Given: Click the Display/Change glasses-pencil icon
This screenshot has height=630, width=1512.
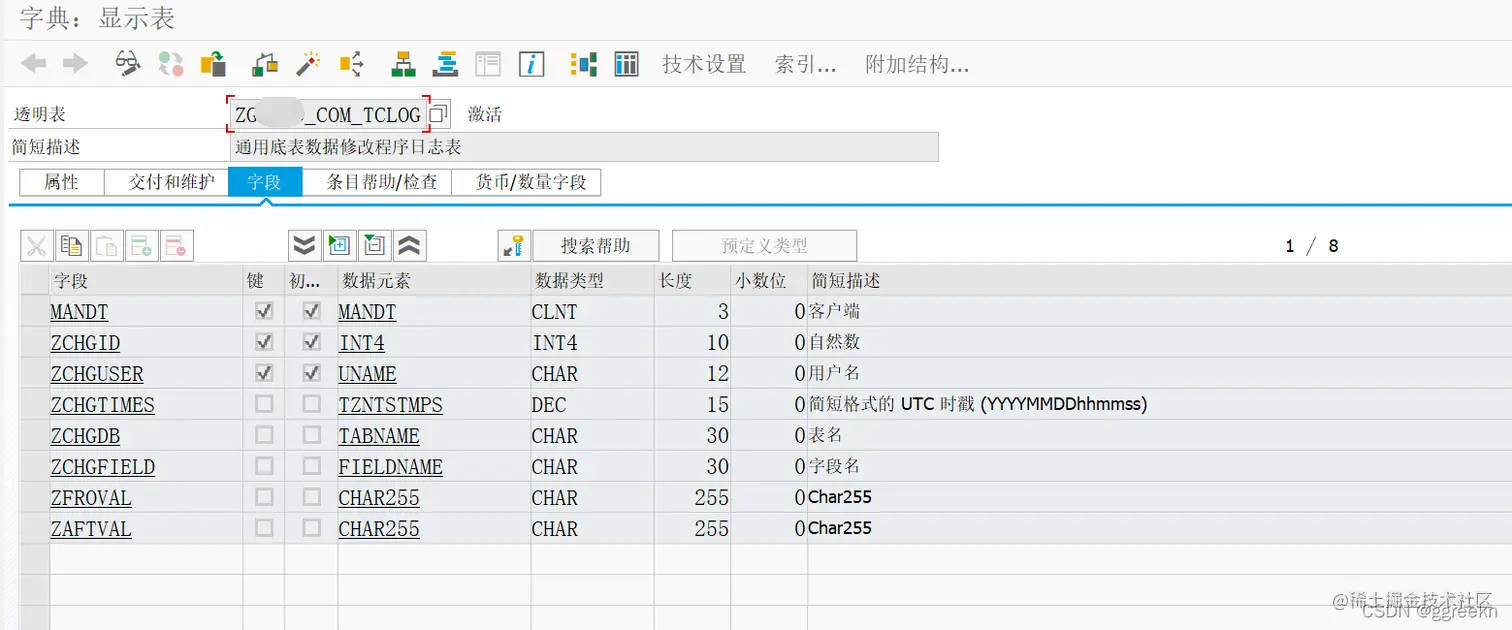Looking at the screenshot, I should [x=128, y=64].
